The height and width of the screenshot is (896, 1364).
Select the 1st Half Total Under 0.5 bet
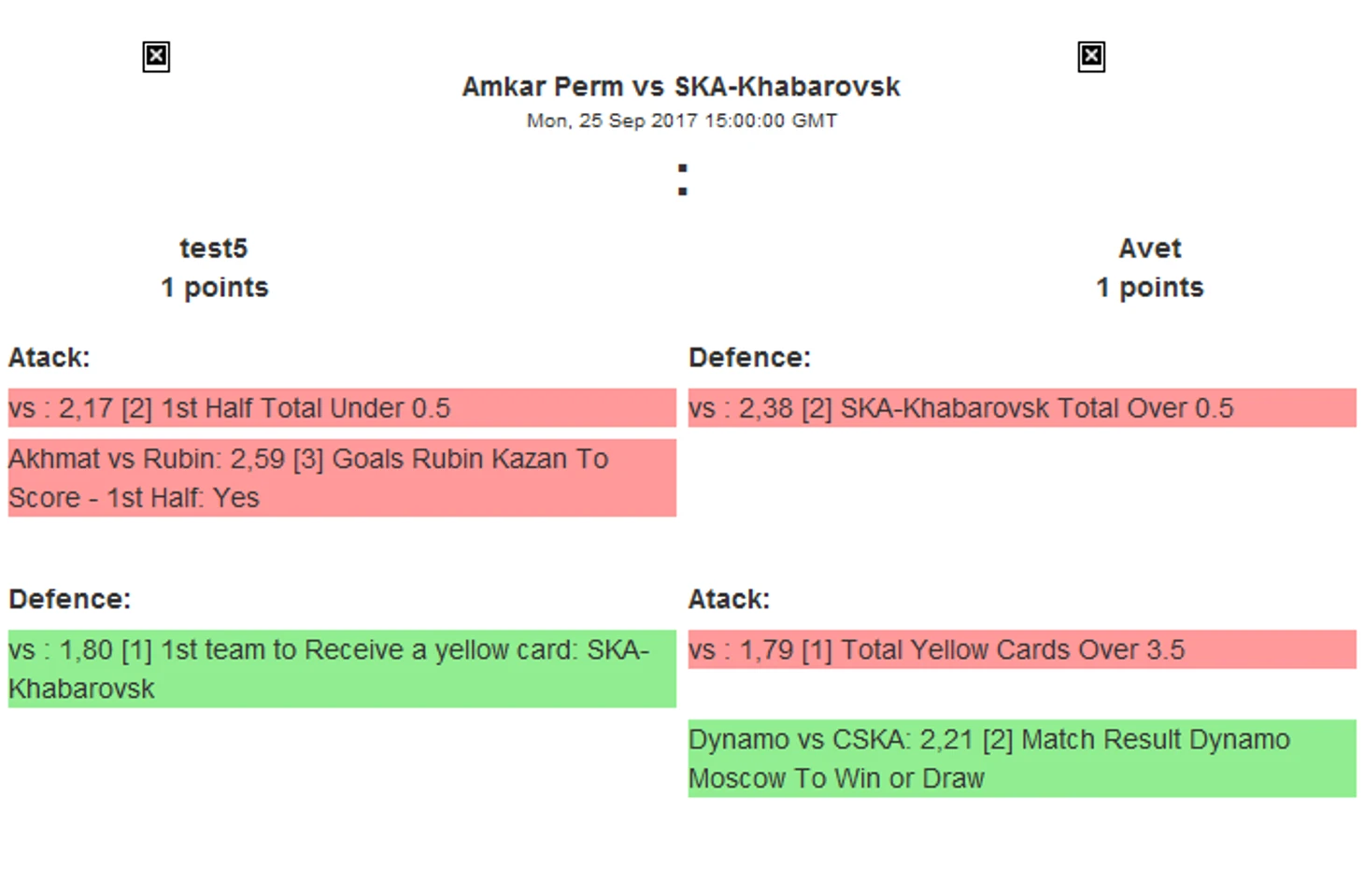click(342, 408)
